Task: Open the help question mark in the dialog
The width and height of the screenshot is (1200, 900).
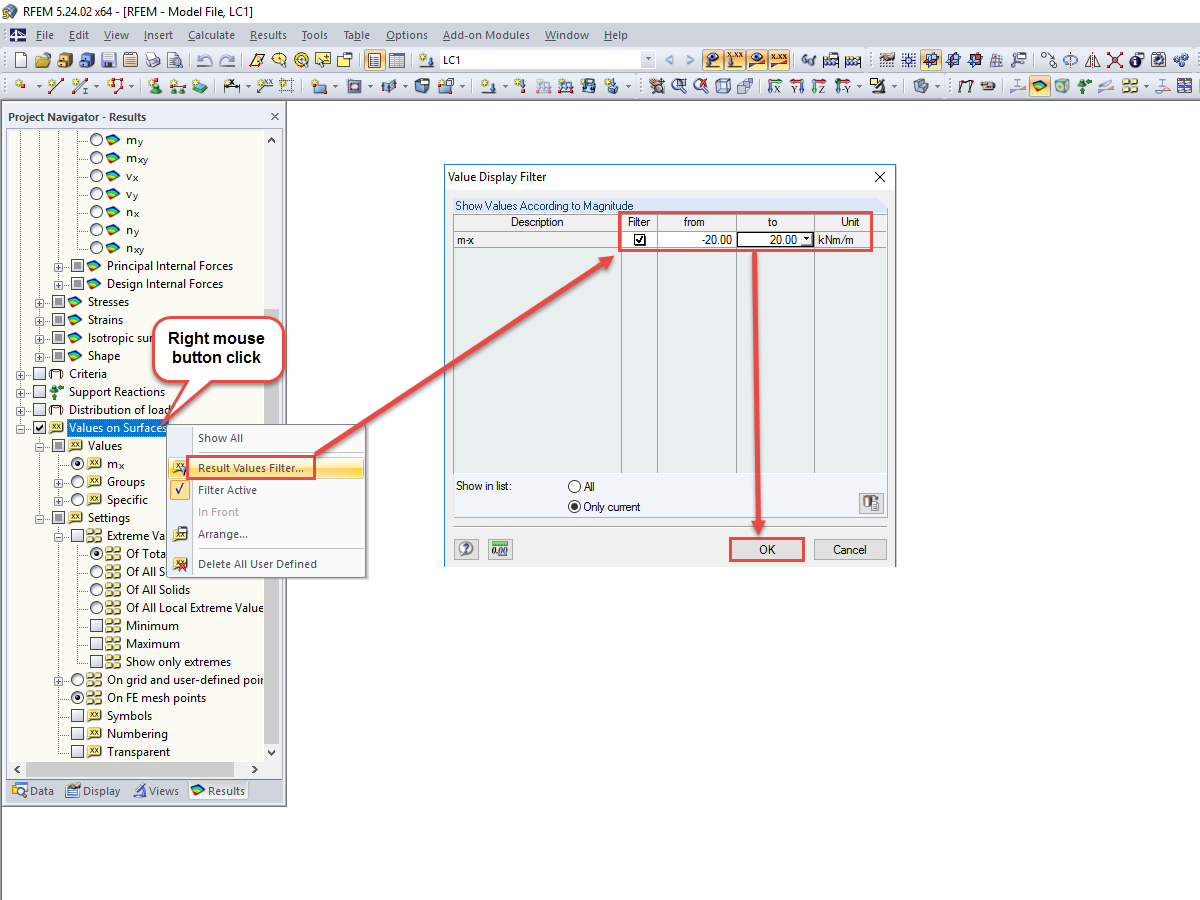Action: [466, 548]
